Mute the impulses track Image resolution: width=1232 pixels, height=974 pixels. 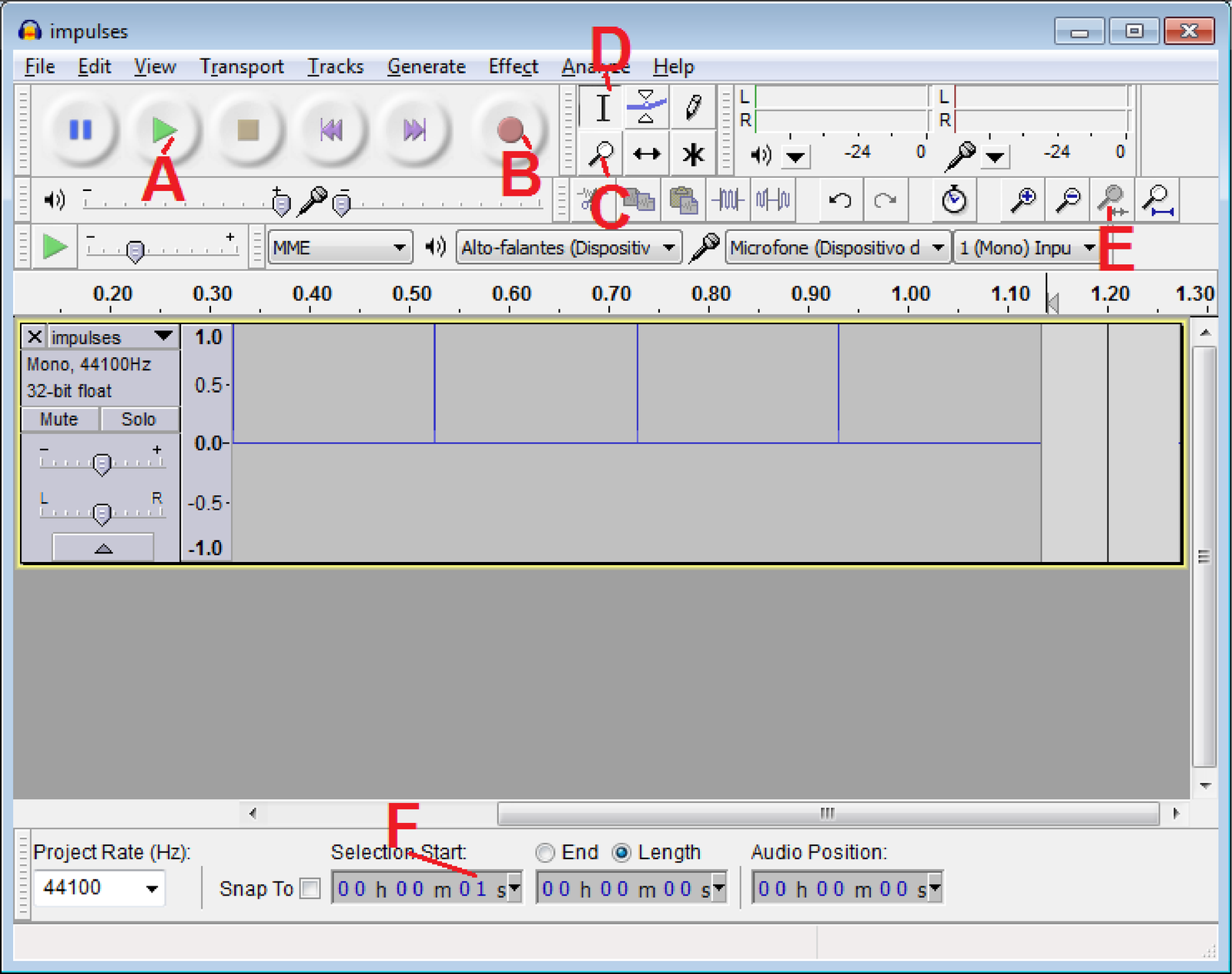click(59, 420)
